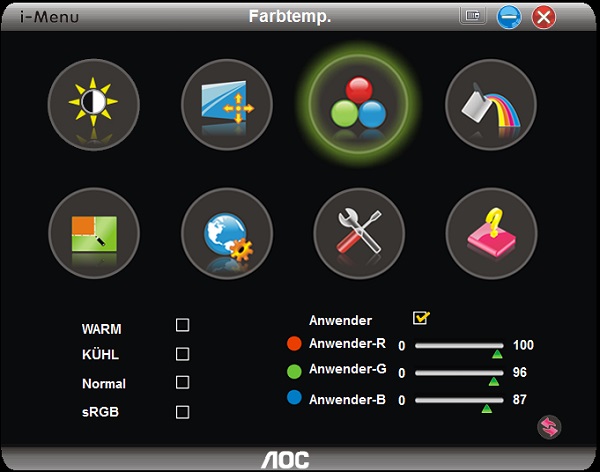The height and width of the screenshot is (472, 600).
Task: Enable the WARM color temperature checkbox
Action: coord(182,325)
